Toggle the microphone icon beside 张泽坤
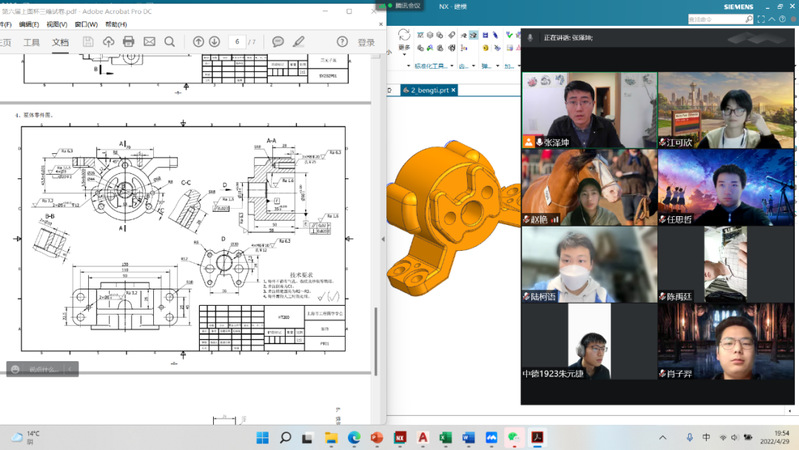The height and width of the screenshot is (450, 799). (x=540, y=143)
